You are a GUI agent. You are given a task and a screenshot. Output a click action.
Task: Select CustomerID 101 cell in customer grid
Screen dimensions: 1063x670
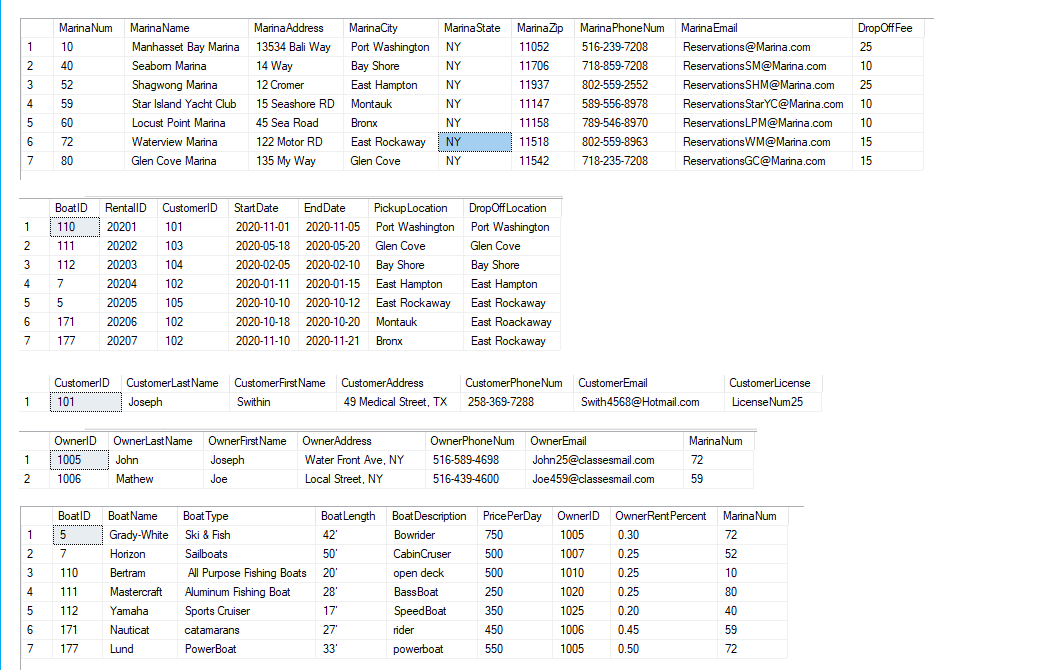[85, 402]
